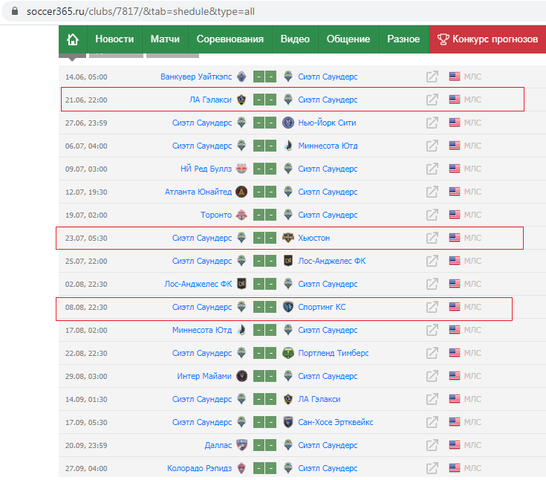Click Сан-Хосе Эртквейкс team link
The image size is (546, 480).
pyautogui.click(x=335, y=422)
